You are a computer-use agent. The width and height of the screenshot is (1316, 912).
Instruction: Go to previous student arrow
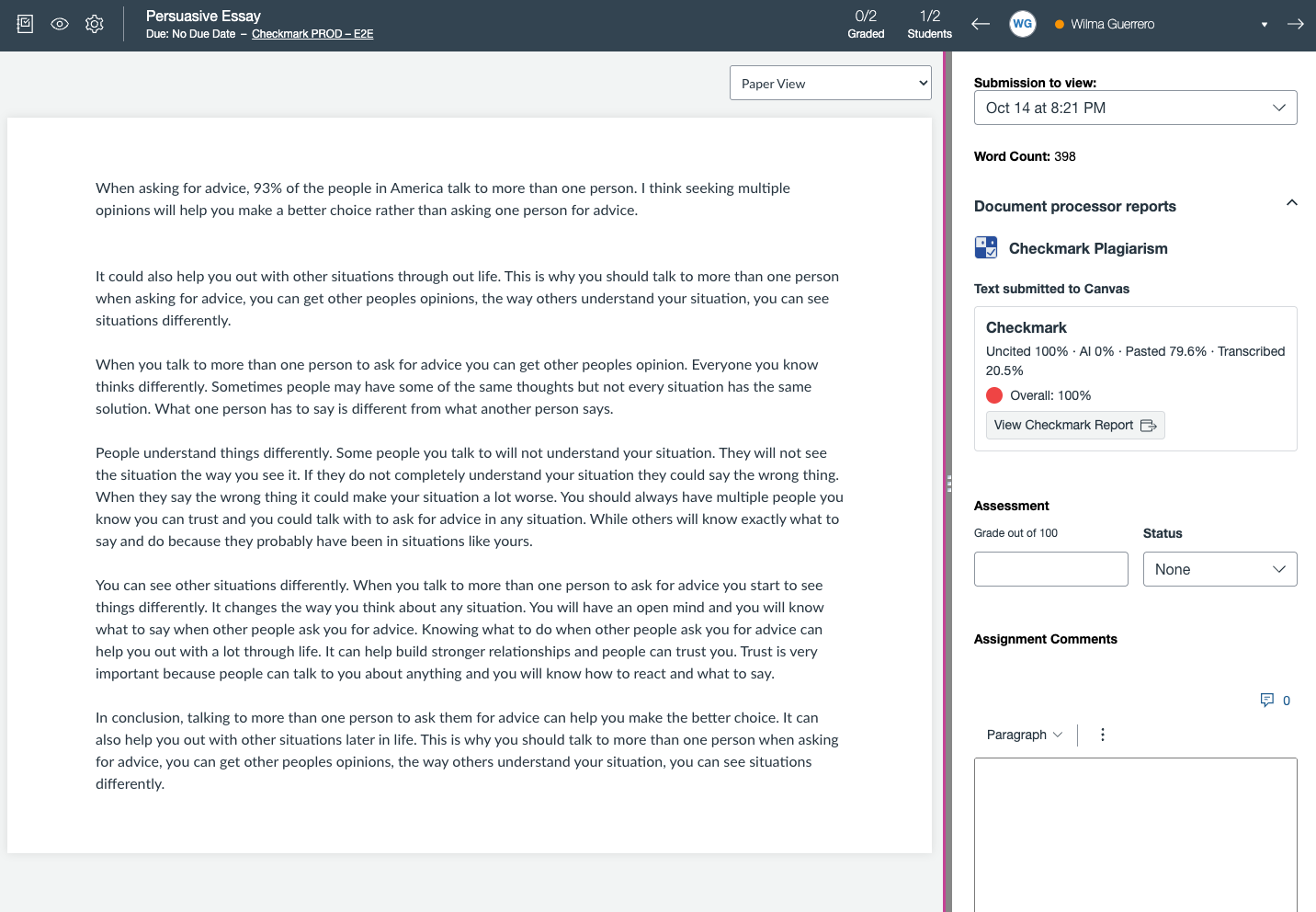point(981,24)
